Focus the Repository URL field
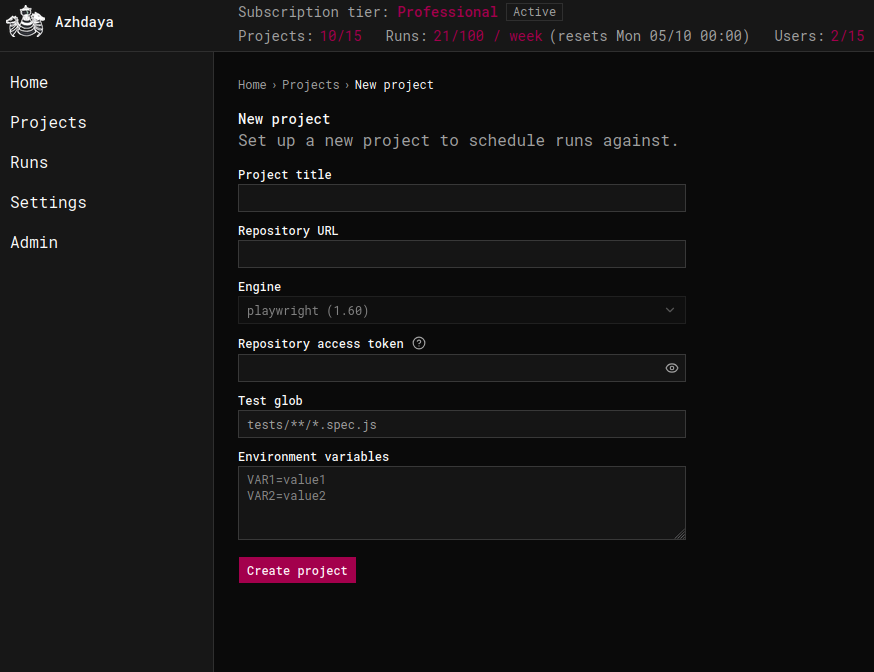This screenshot has width=874, height=672. point(462,254)
